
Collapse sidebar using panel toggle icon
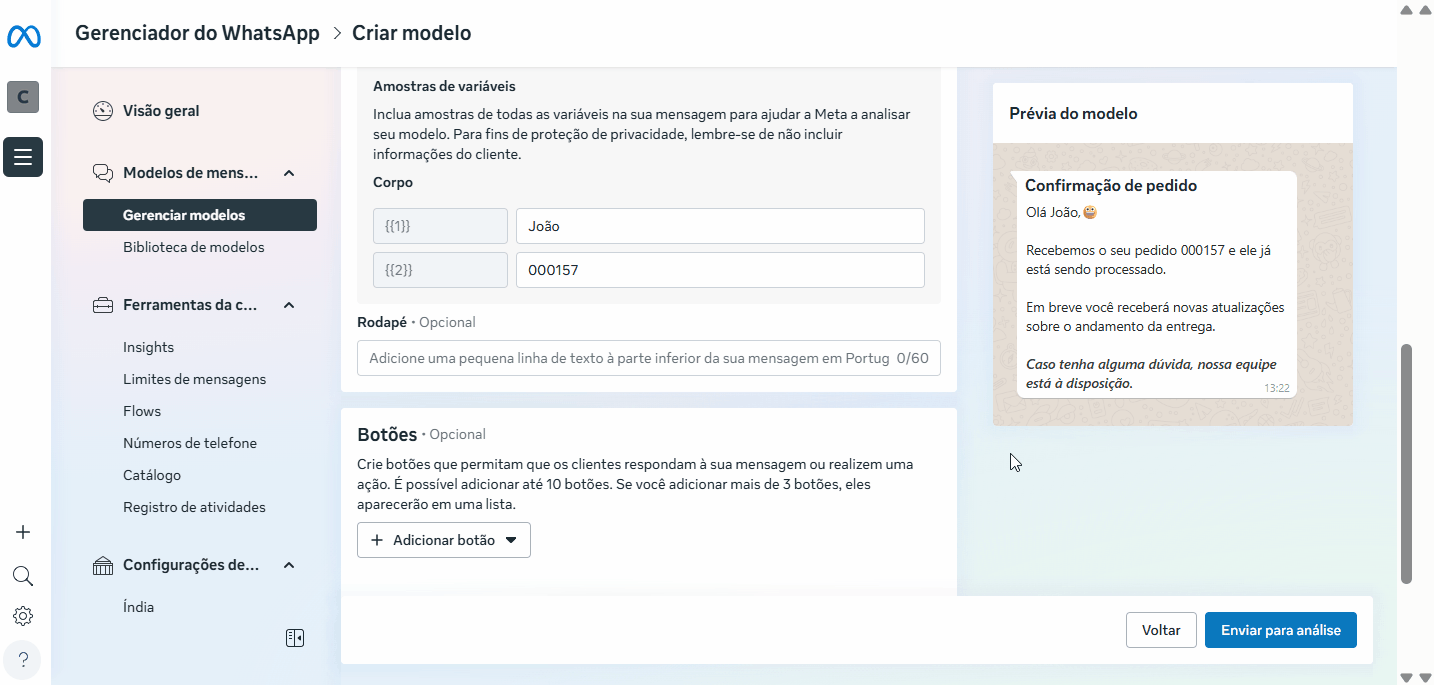click(294, 638)
